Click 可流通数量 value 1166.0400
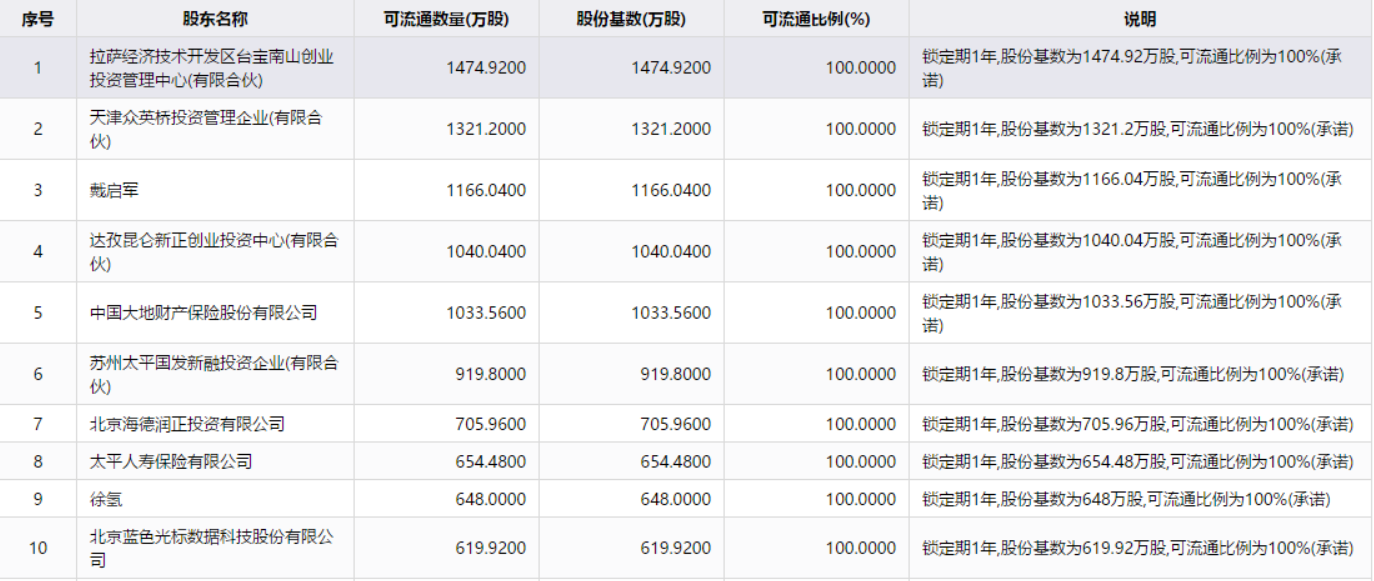 tap(486, 190)
